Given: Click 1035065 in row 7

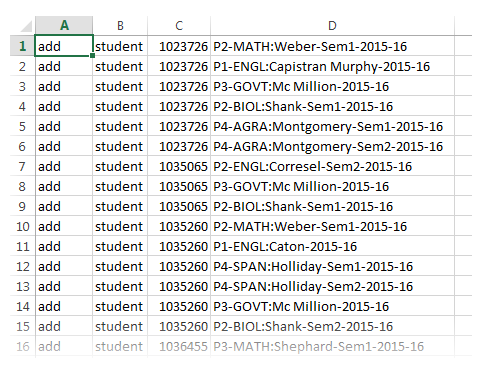Looking at the screenshot, I should (x=179, y=166).
